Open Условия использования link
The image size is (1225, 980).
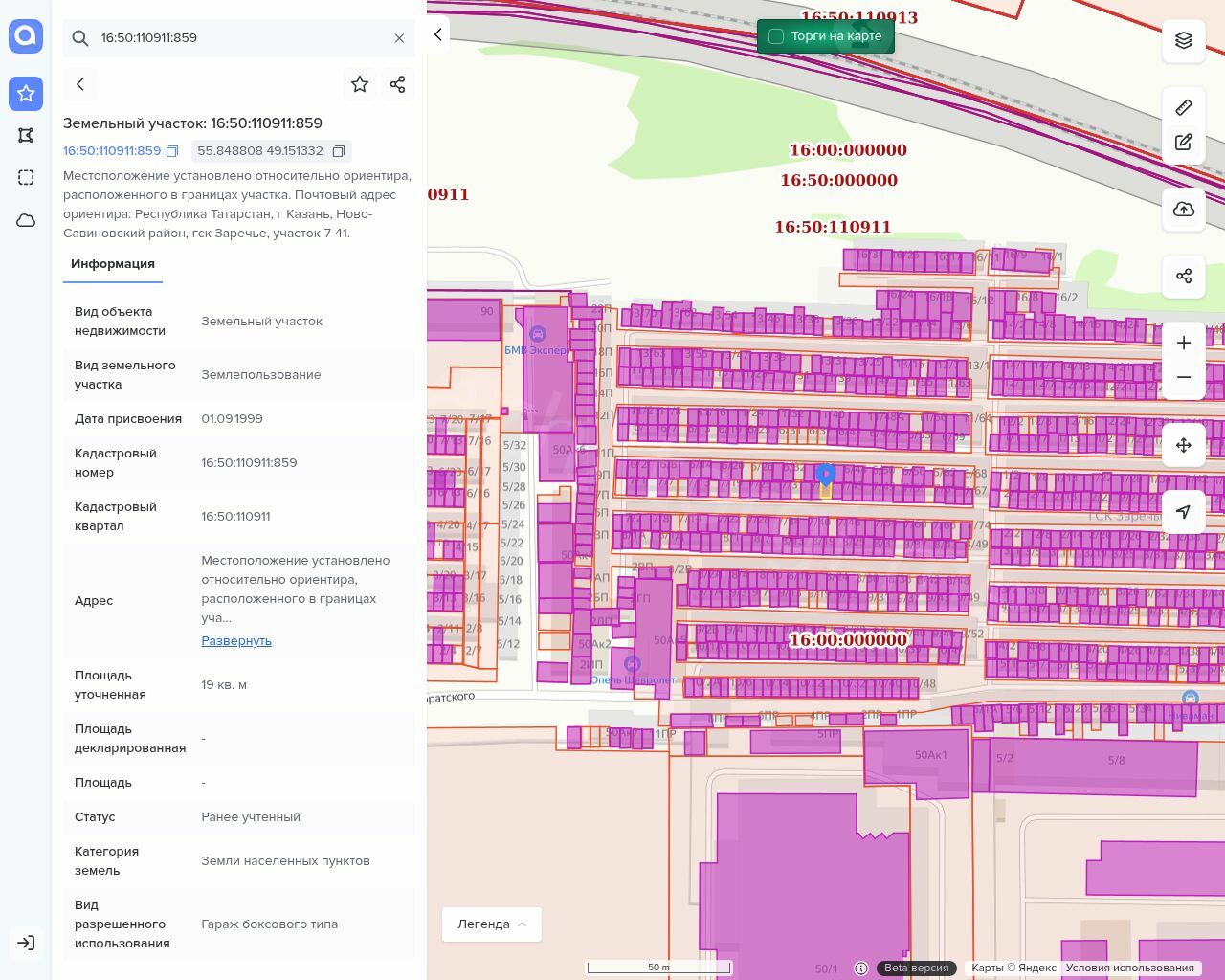click(x=1129, y=968)
